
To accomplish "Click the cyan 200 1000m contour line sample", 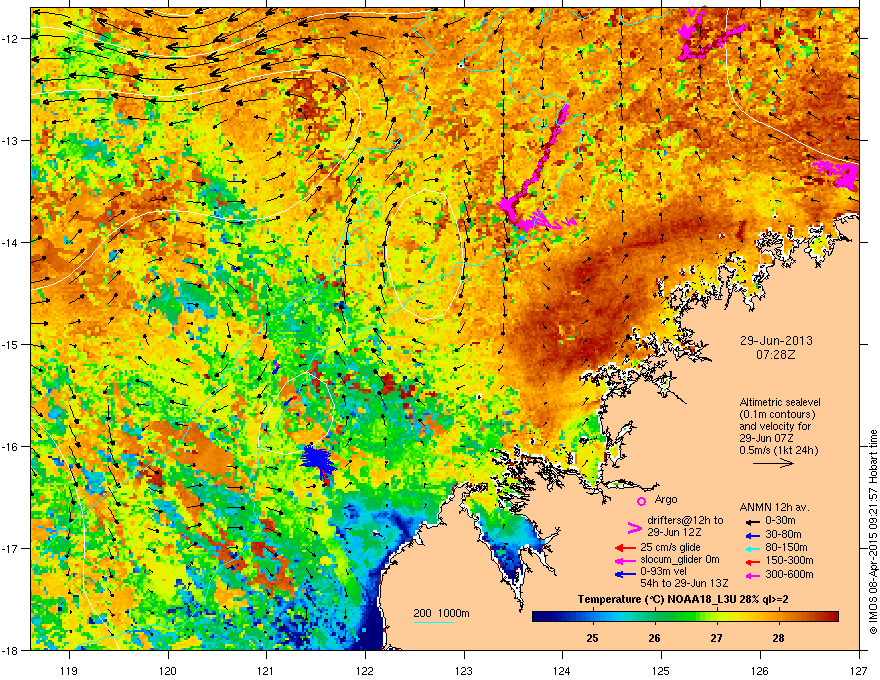I will click(x=433, y=622).
